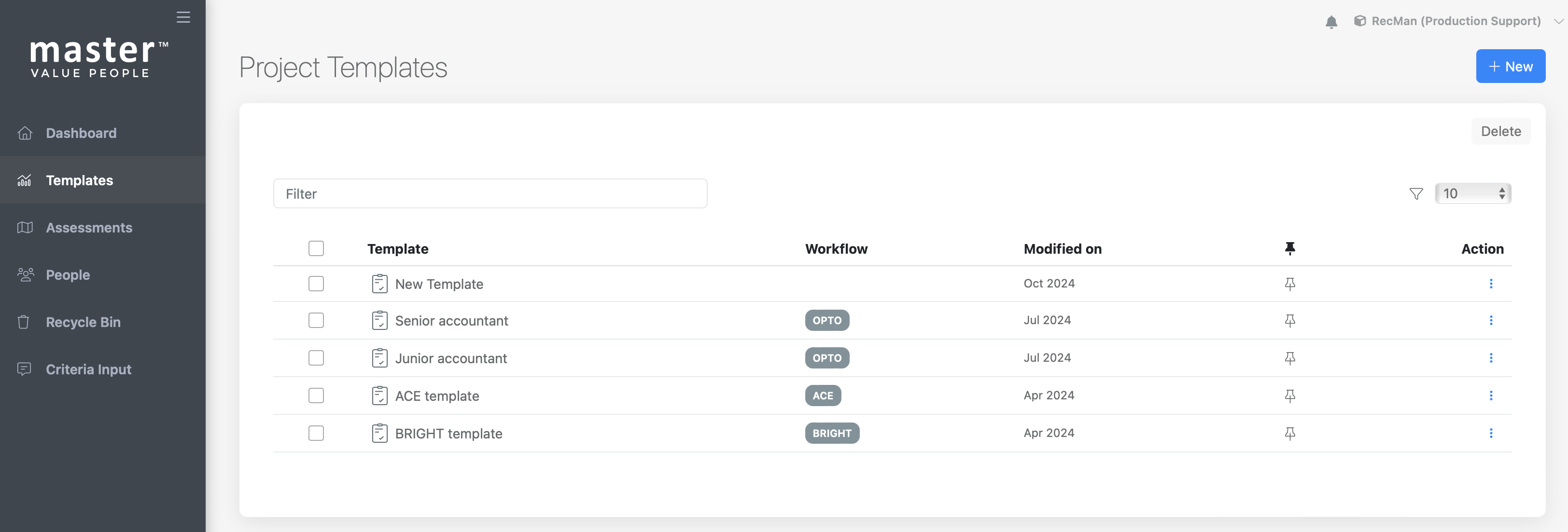Pin the BRIGHT template row
Screen dimensions: 1568x532
(x=1289, y=434)
